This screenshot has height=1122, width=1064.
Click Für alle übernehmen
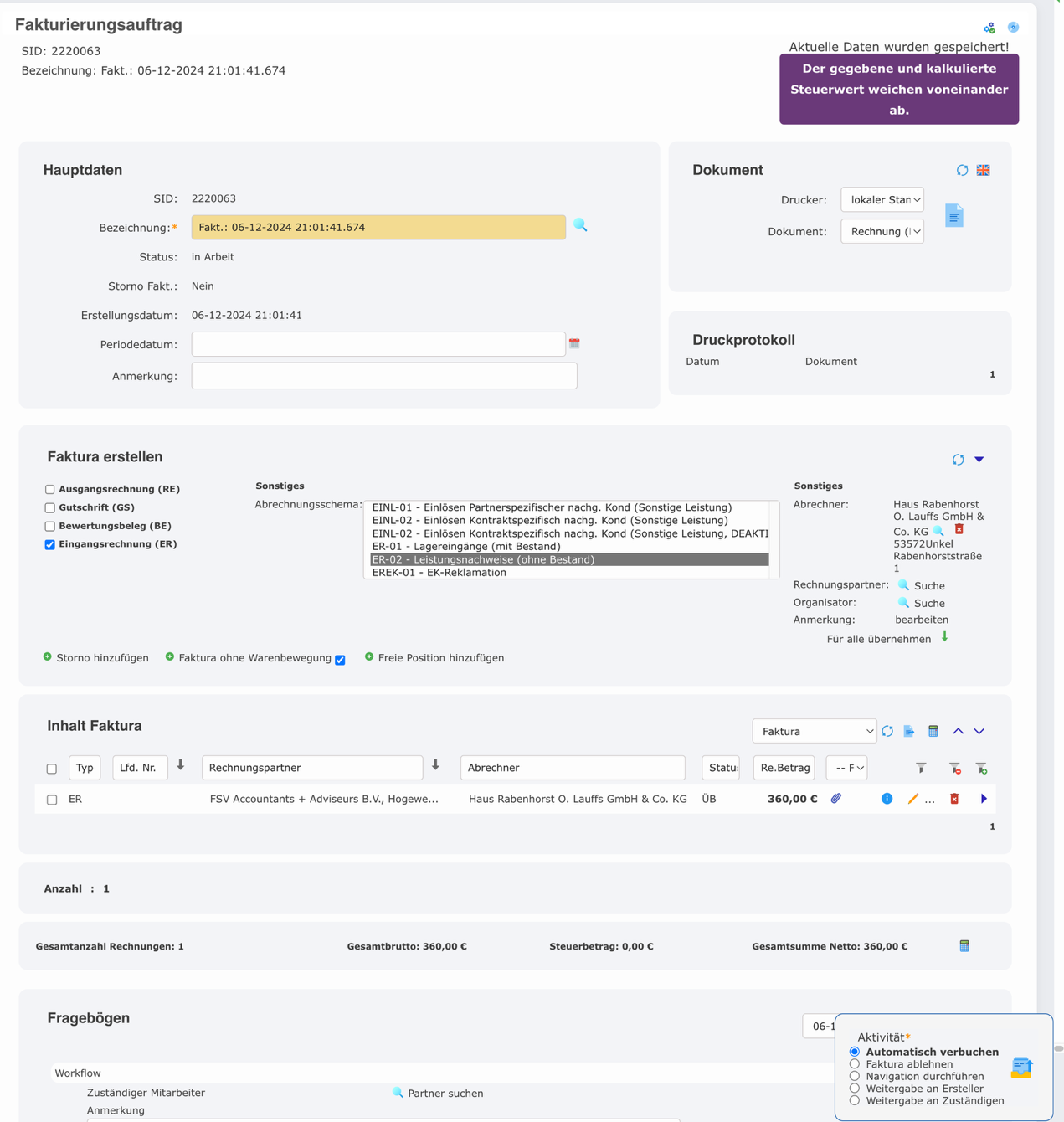pyautogui.click(x=879, y=638)
